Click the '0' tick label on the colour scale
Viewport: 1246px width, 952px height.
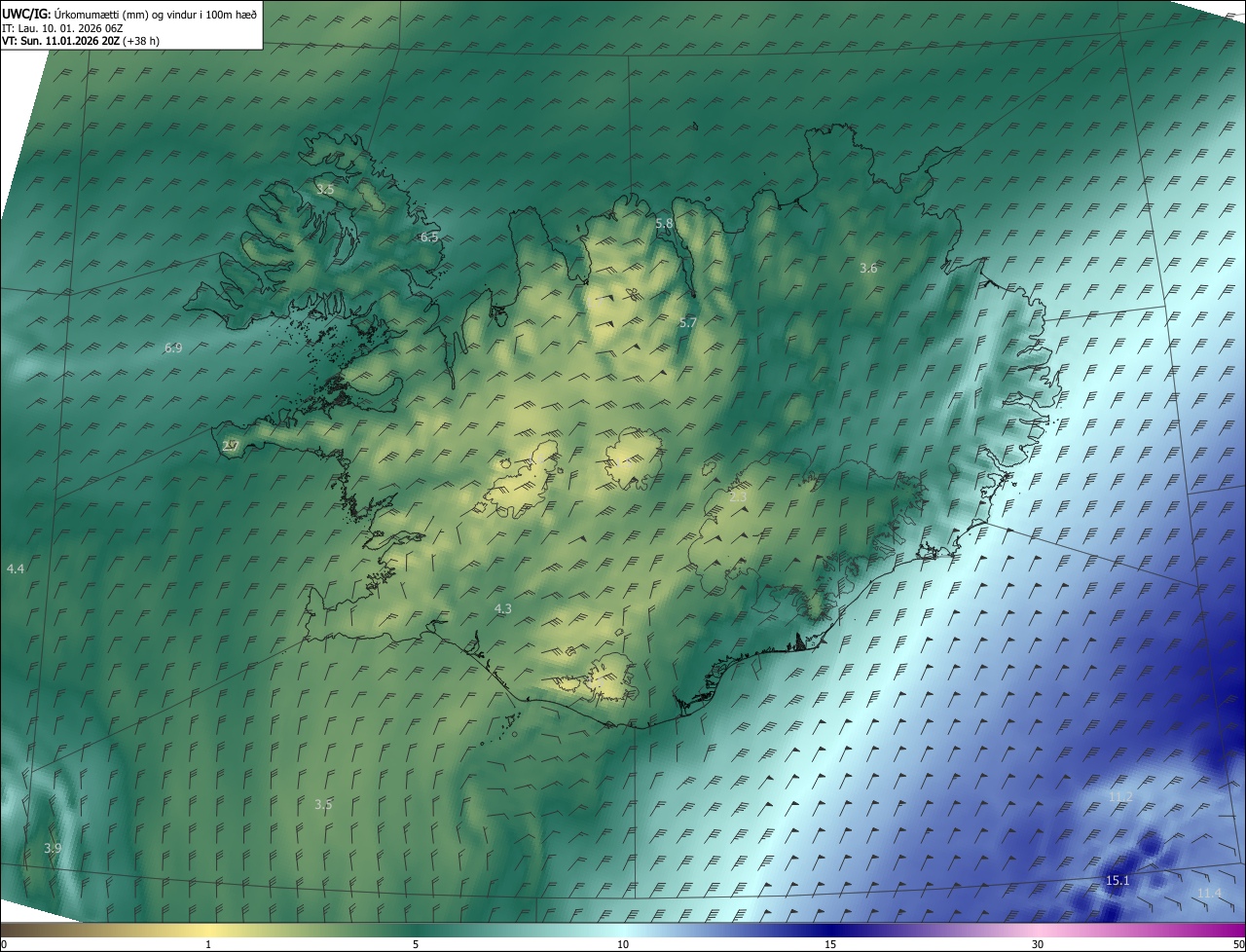(4, 944)
